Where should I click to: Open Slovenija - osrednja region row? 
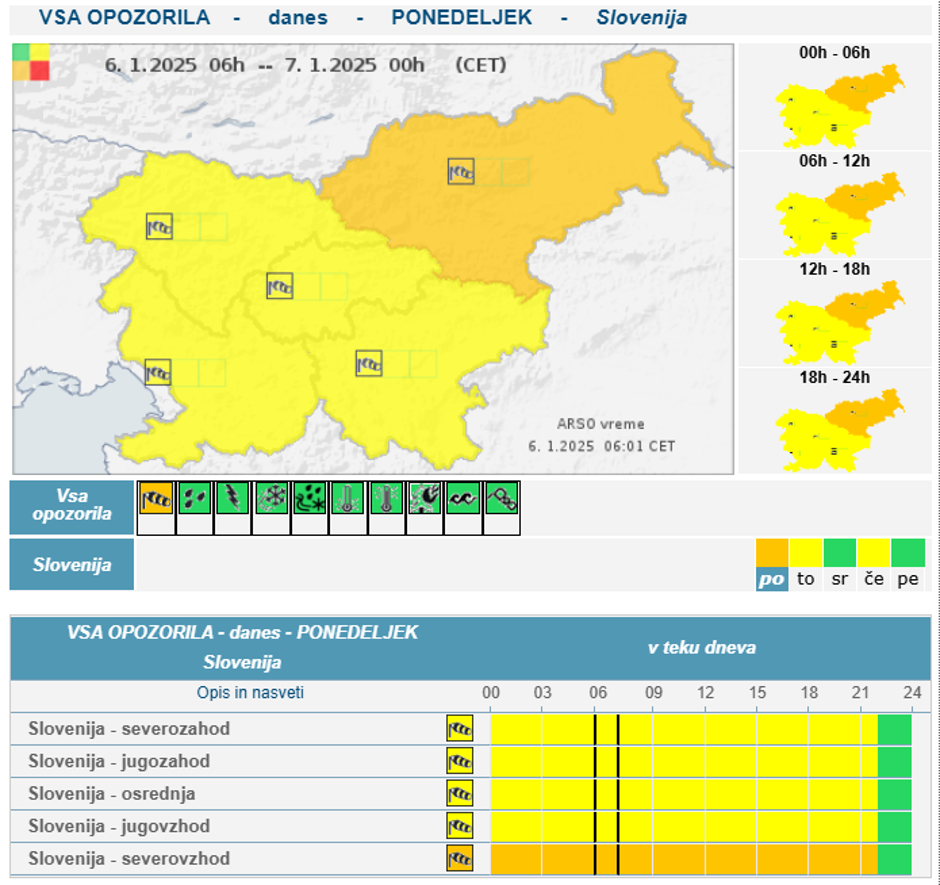click(112, 794)
